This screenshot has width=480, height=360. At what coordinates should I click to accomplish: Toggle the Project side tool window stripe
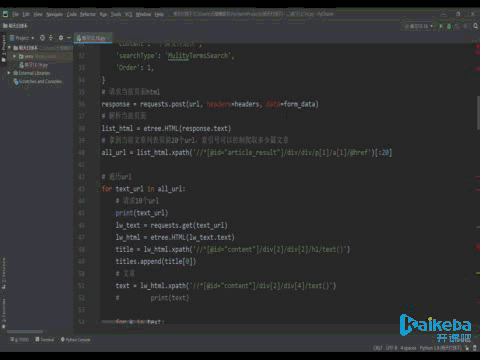tap(4, 48)
